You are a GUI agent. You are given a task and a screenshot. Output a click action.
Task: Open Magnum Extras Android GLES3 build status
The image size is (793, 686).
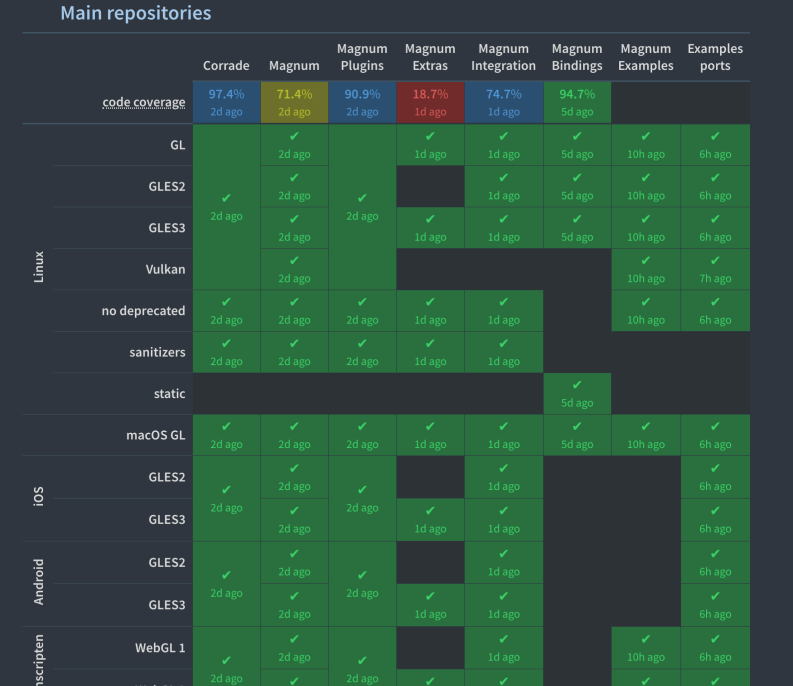pos(430,606)
